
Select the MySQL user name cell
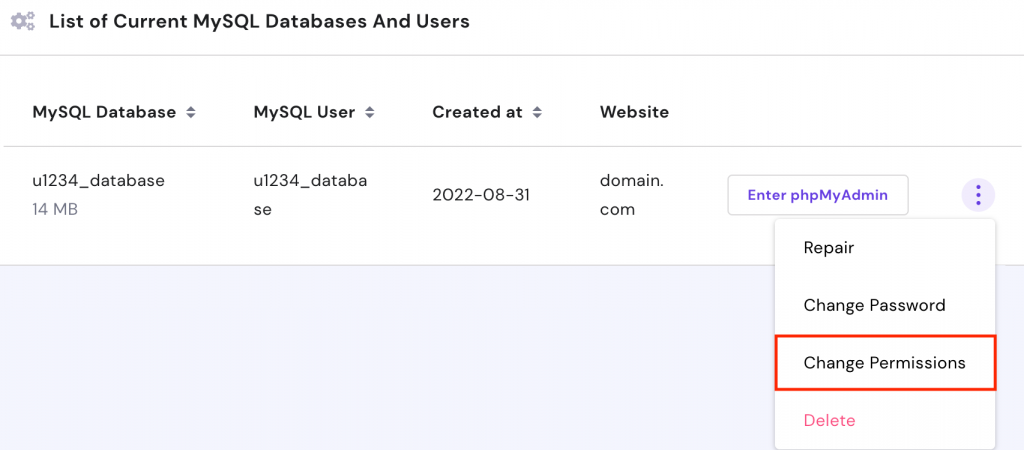pos(310,195)
